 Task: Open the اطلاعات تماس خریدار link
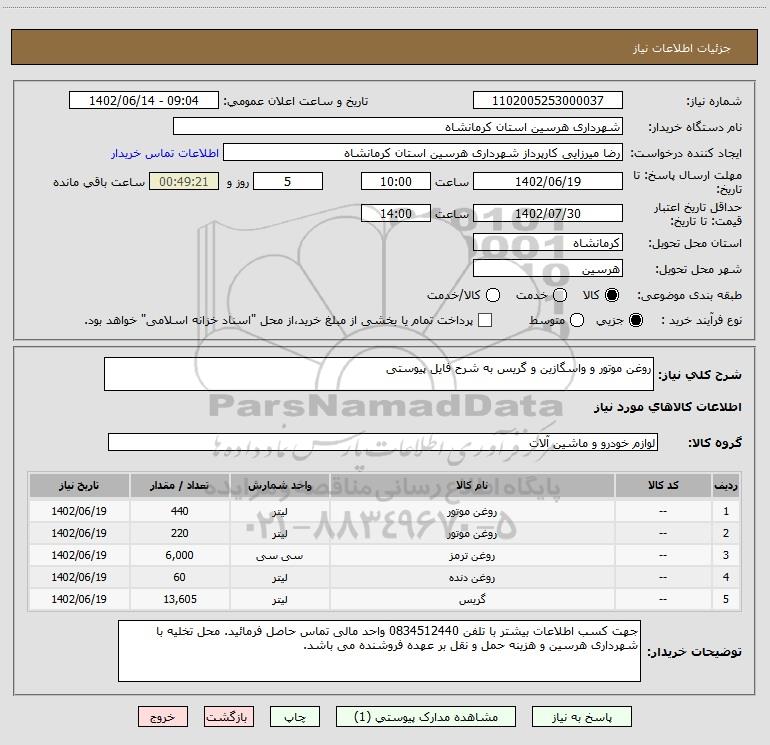(165, 153)
